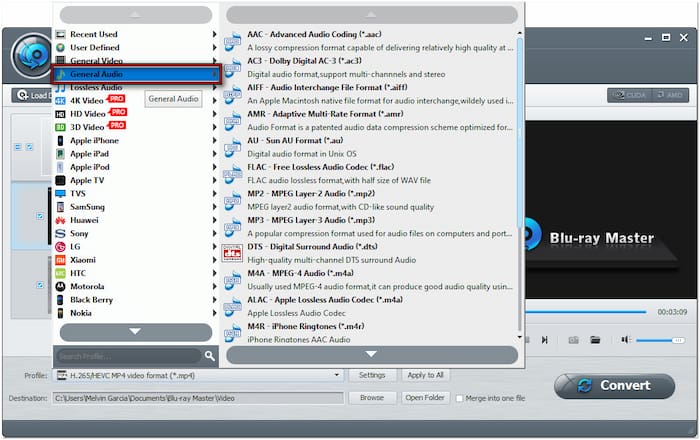The width and height of the screenshot is (700, 440).
Task: Open the Settings button
Action: pyautogui.click(x=372, y=375)
